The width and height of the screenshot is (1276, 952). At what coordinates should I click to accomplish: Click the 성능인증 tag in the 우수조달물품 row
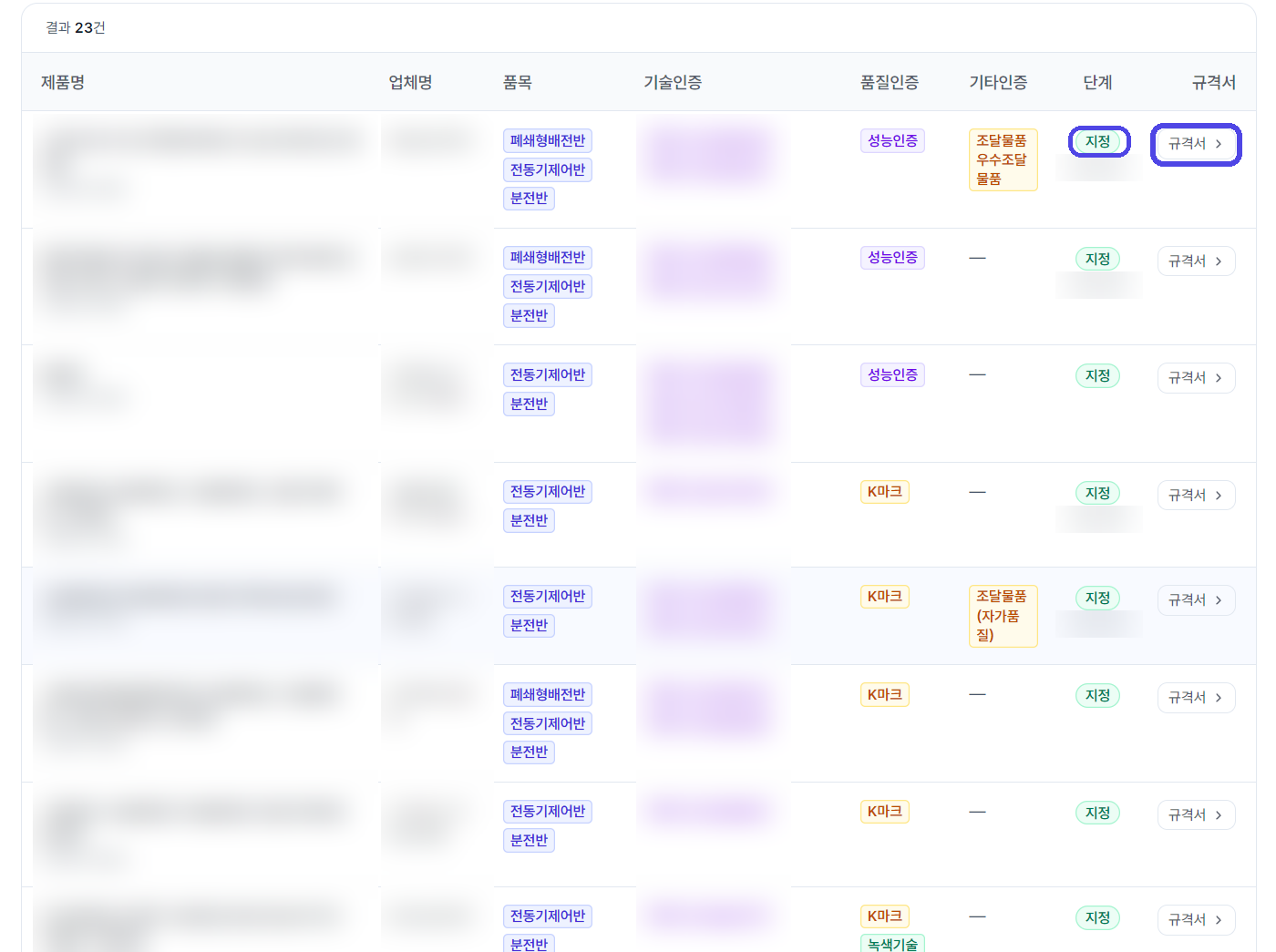[x=892, y=141]
